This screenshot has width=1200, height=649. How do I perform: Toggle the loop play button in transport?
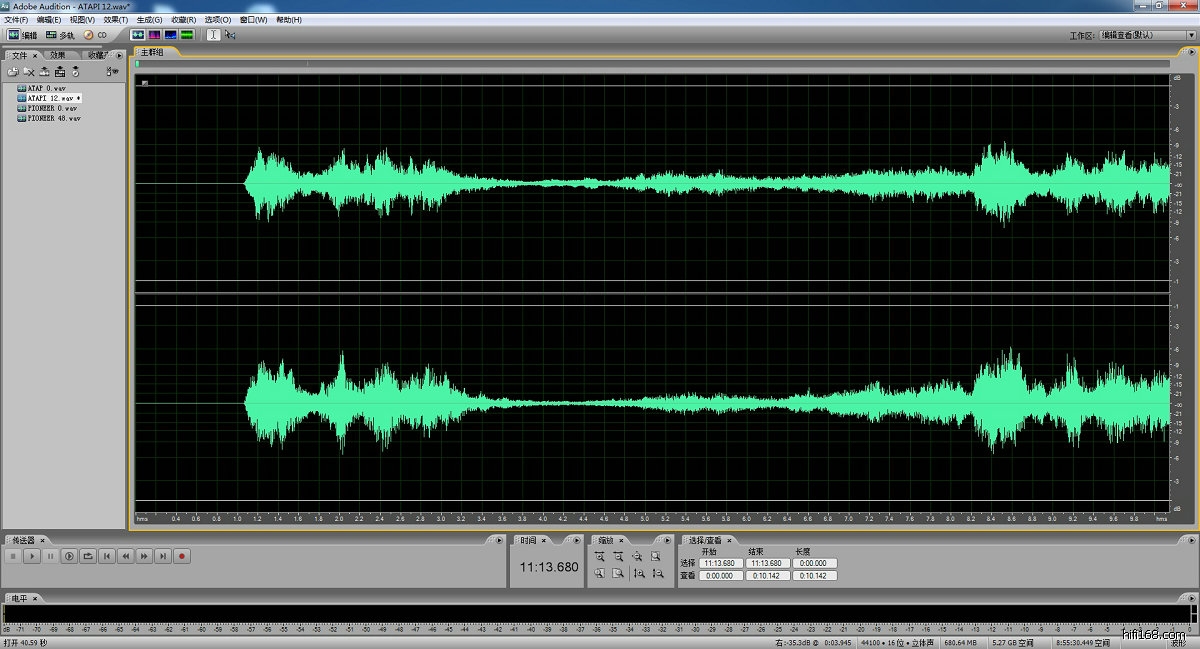[x=88, y=556]
